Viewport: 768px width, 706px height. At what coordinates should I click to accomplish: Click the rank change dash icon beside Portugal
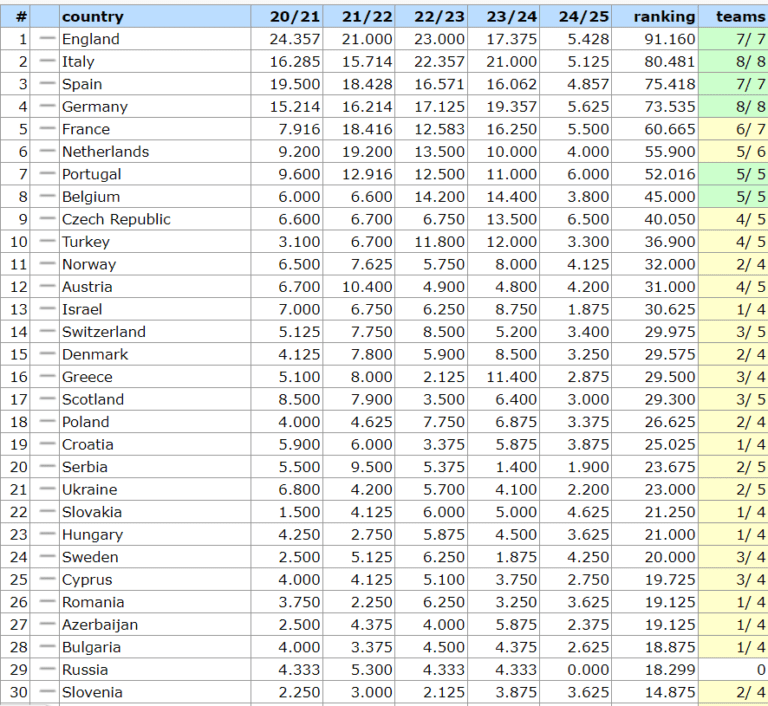[46, 174]
